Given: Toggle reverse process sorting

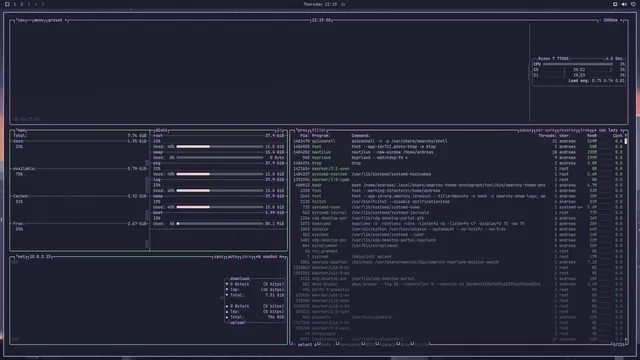Looking at the screenshot, I should point(567,130).
